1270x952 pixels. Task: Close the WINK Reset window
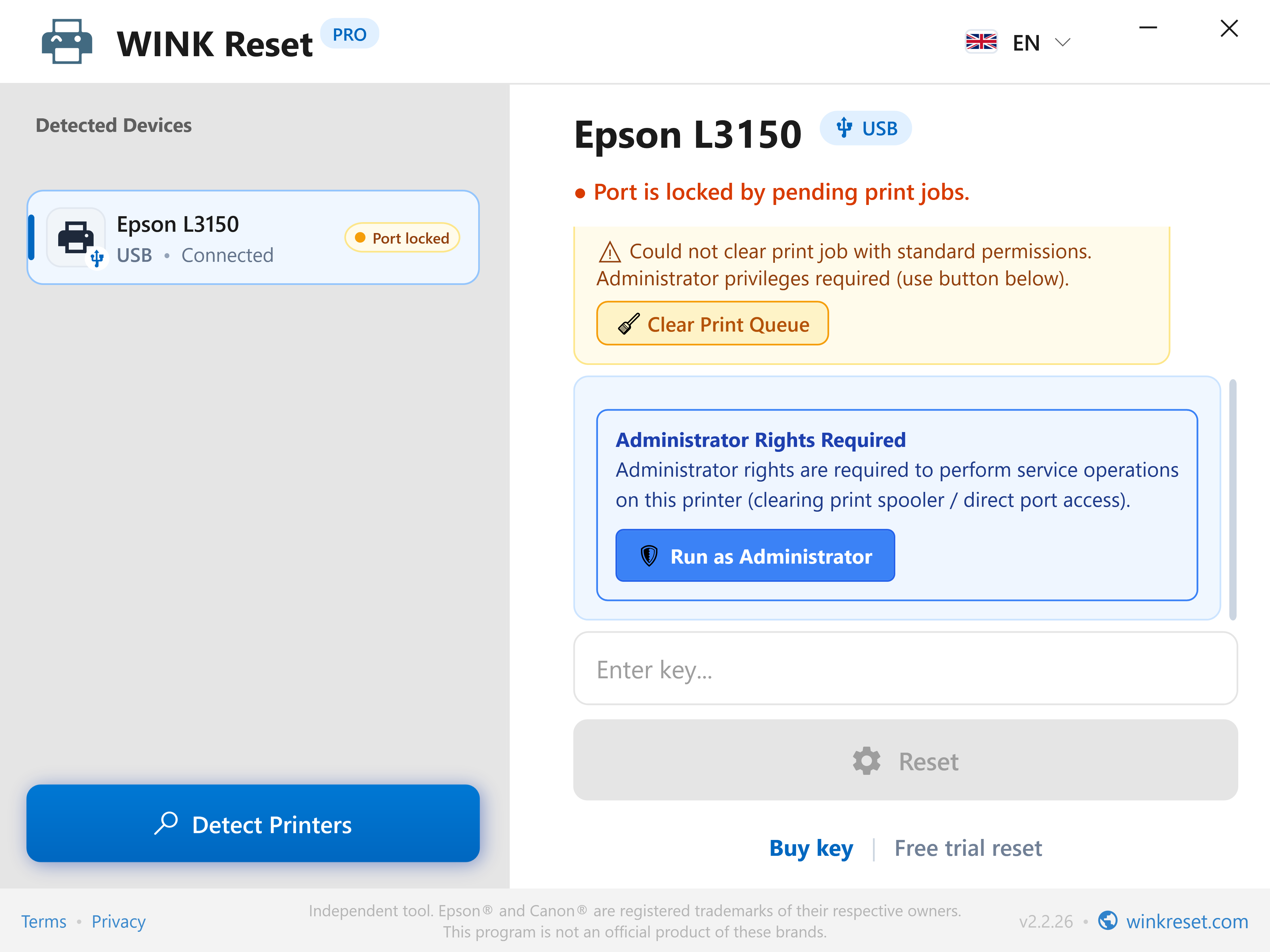1229,28
